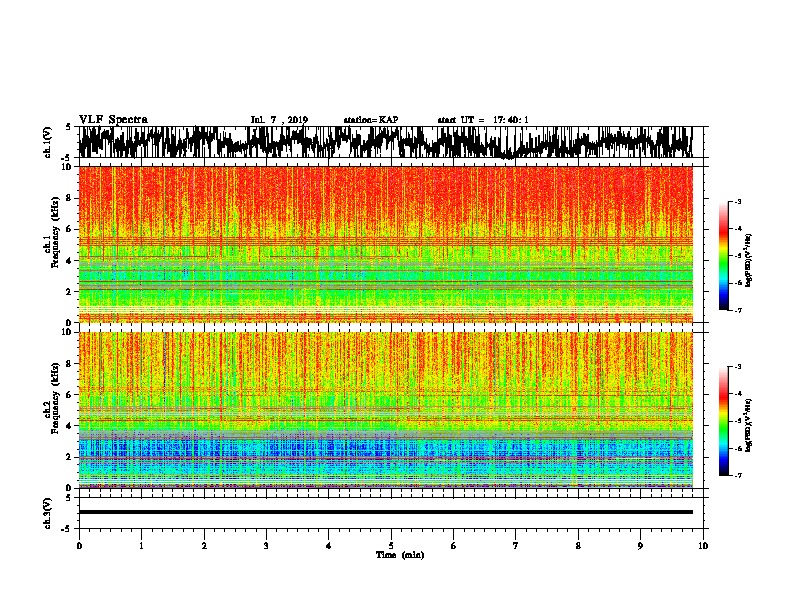The width and height of the screenshot is (792, 612).
Task: Click the ch.1 spectrogram color bar
Action: [x=723, y=256]
